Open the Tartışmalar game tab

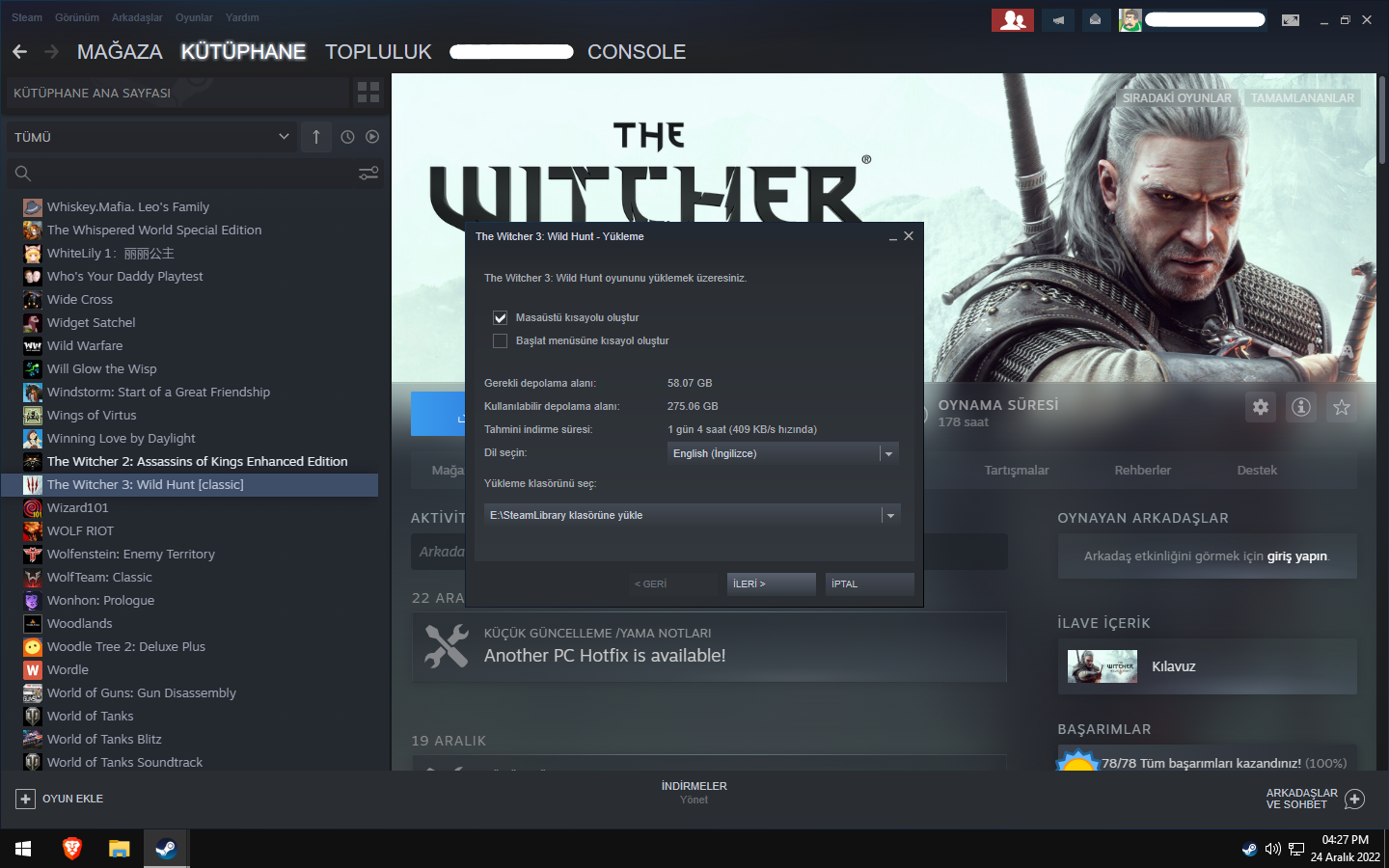[1017, 471]
